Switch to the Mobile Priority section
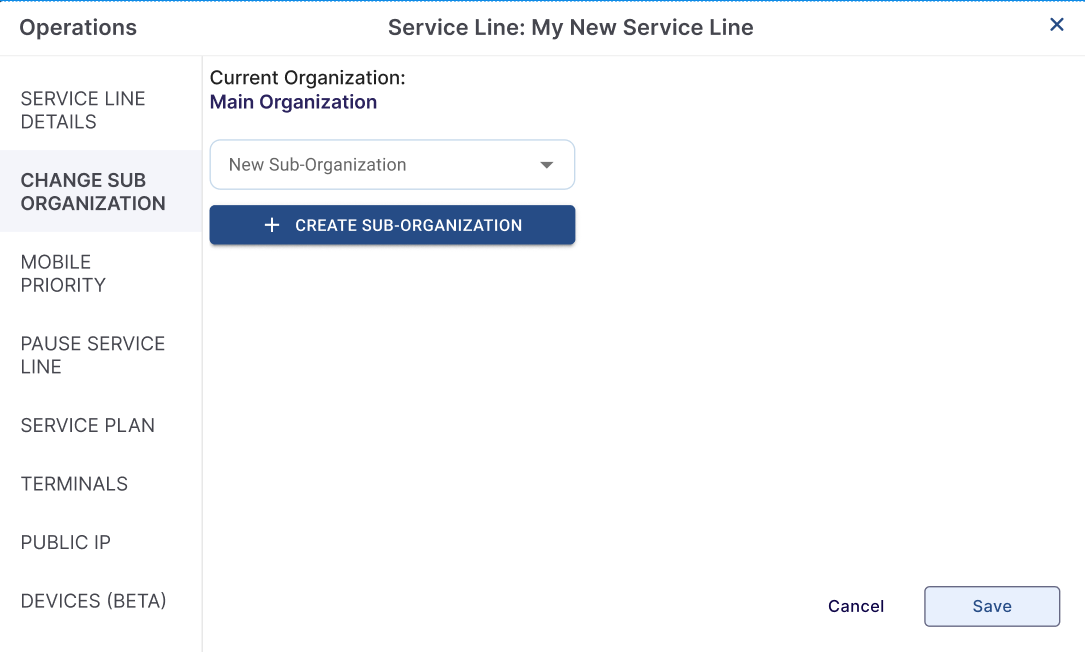This screenshot has height=652, width=1085. 63,273
